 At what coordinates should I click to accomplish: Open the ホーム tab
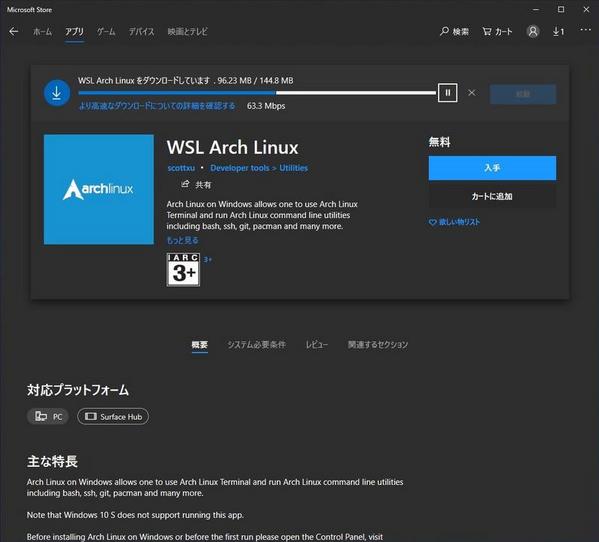pos(42,32)
